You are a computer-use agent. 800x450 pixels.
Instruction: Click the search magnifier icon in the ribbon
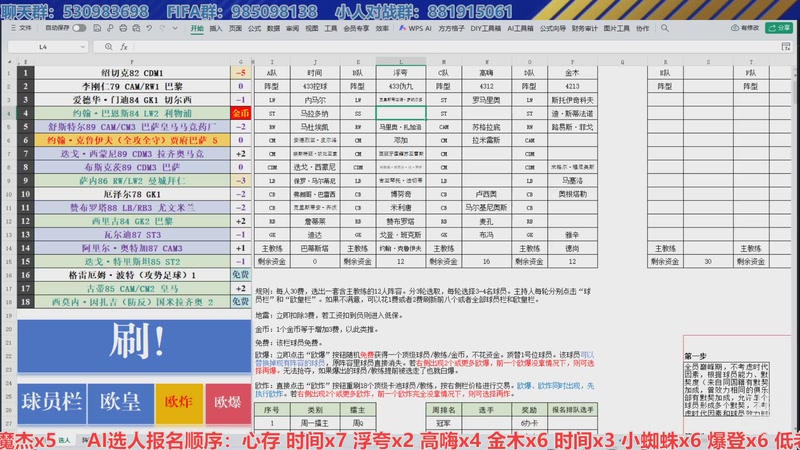pyautogui.click(x=665, y=29)
